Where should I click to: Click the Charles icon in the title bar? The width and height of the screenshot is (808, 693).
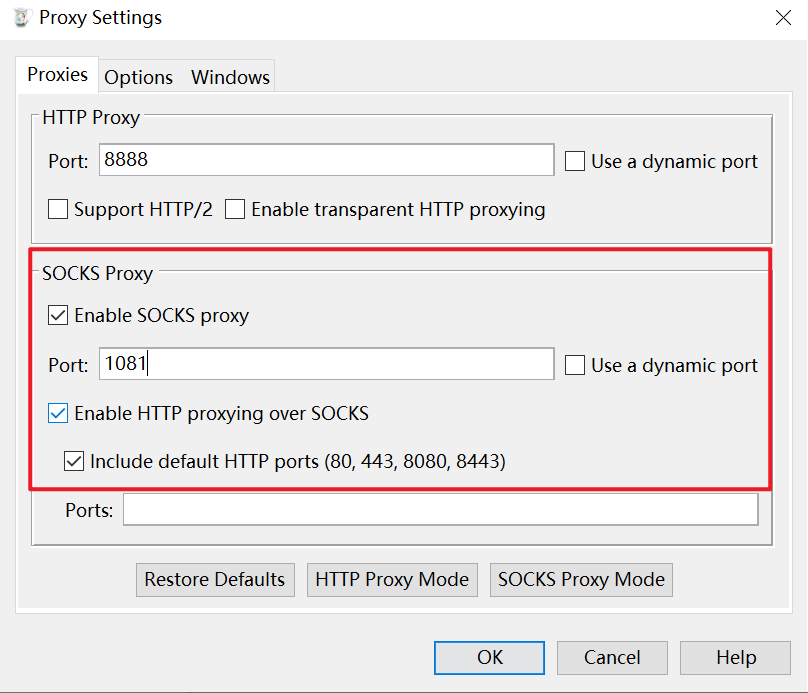(20, 18)
